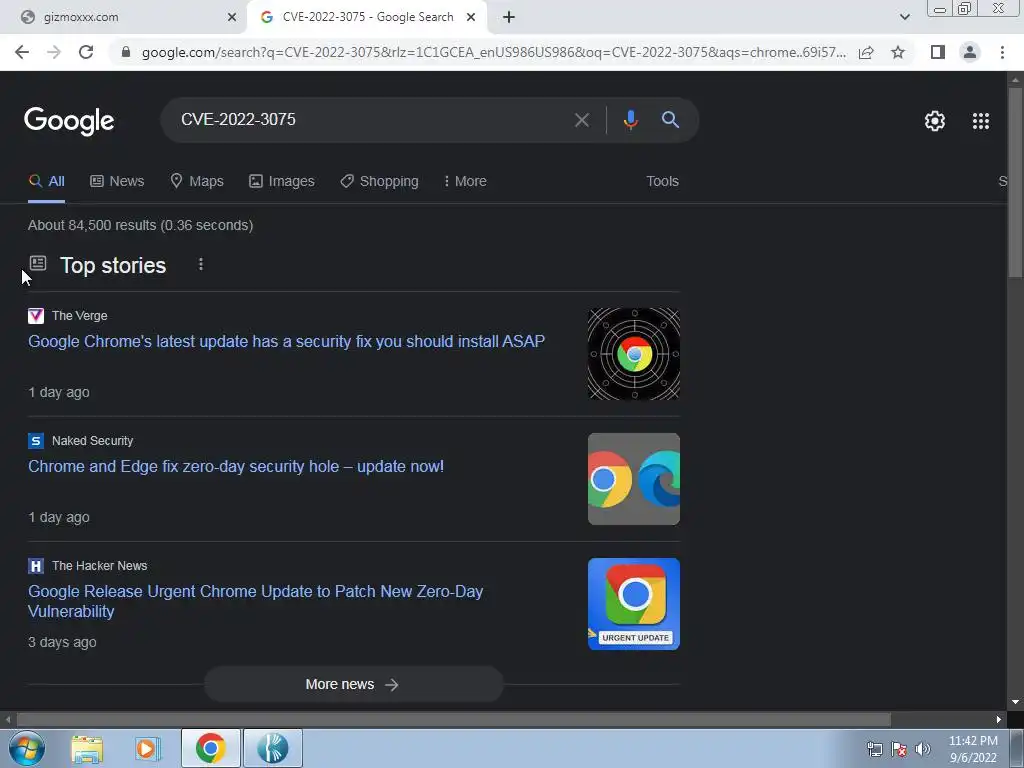1024x768 pixels.
Task: Open the Windows Start menu
Action: [27, 748]
